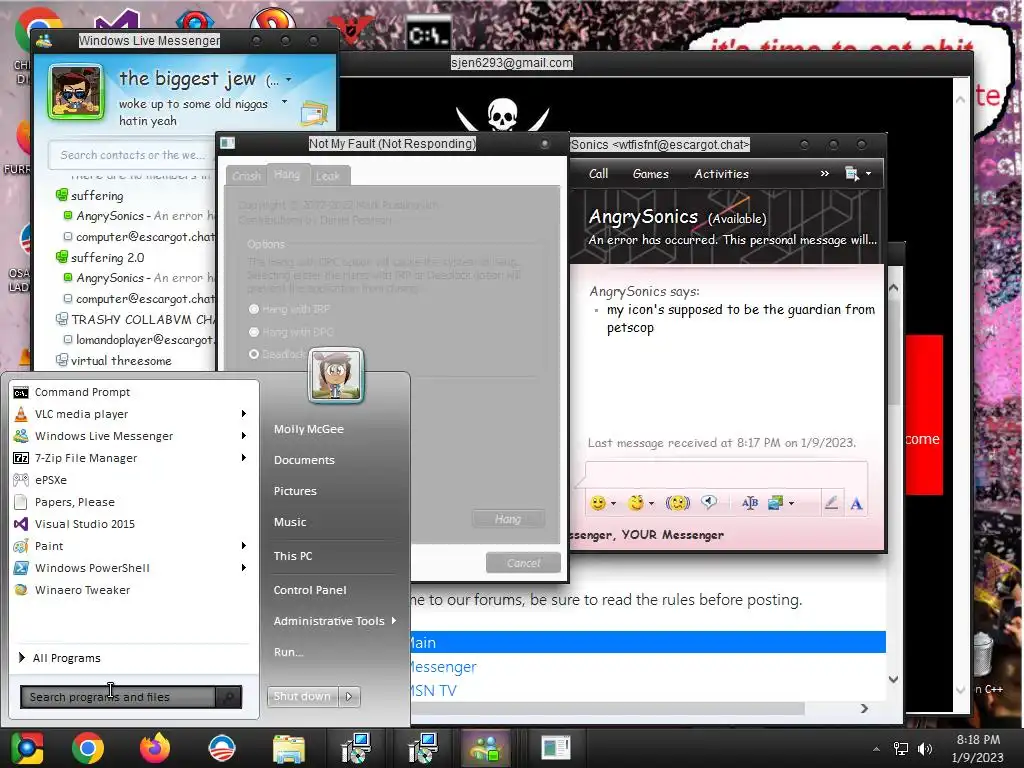Expand Paint jump list arrow

[x=244, y=545]
